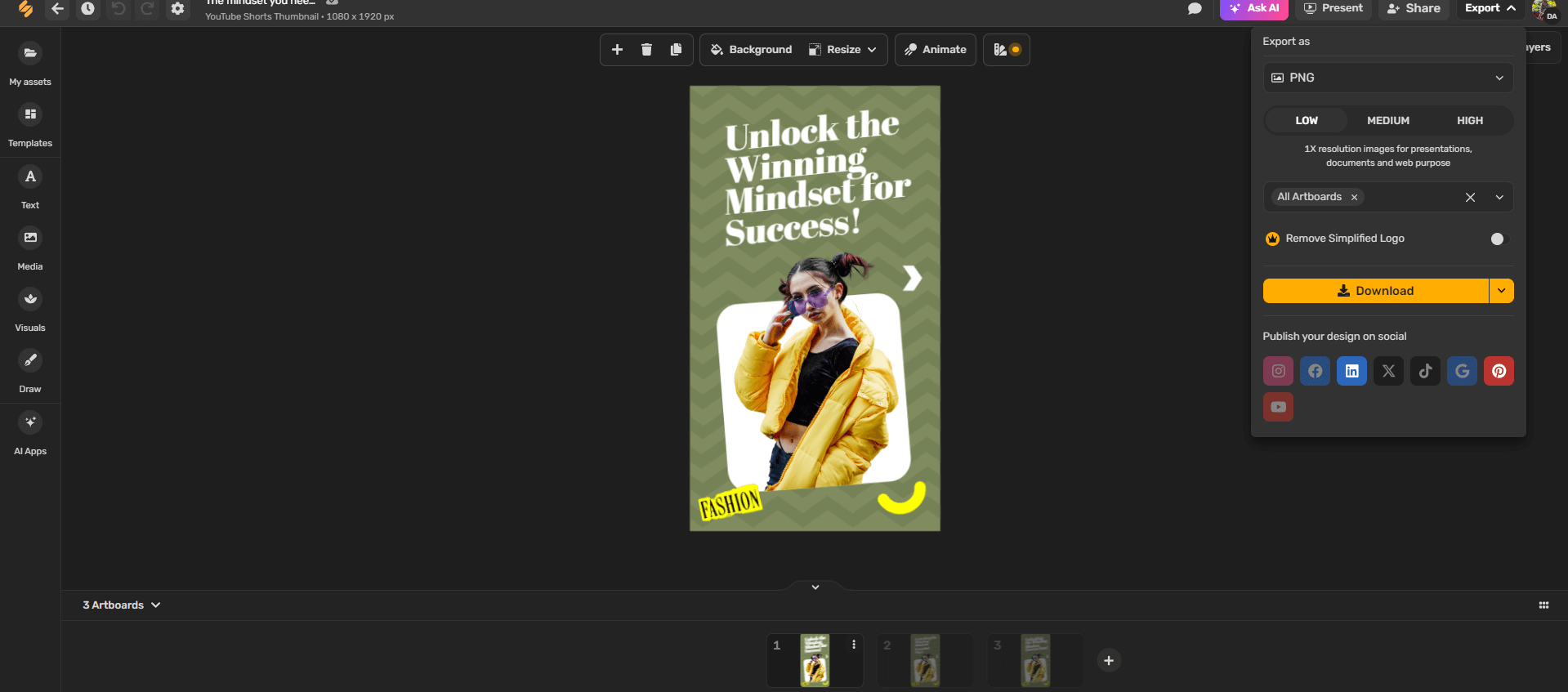Select the Draw tool
The image size is (1568, 692).
click(x=30, y=371)
